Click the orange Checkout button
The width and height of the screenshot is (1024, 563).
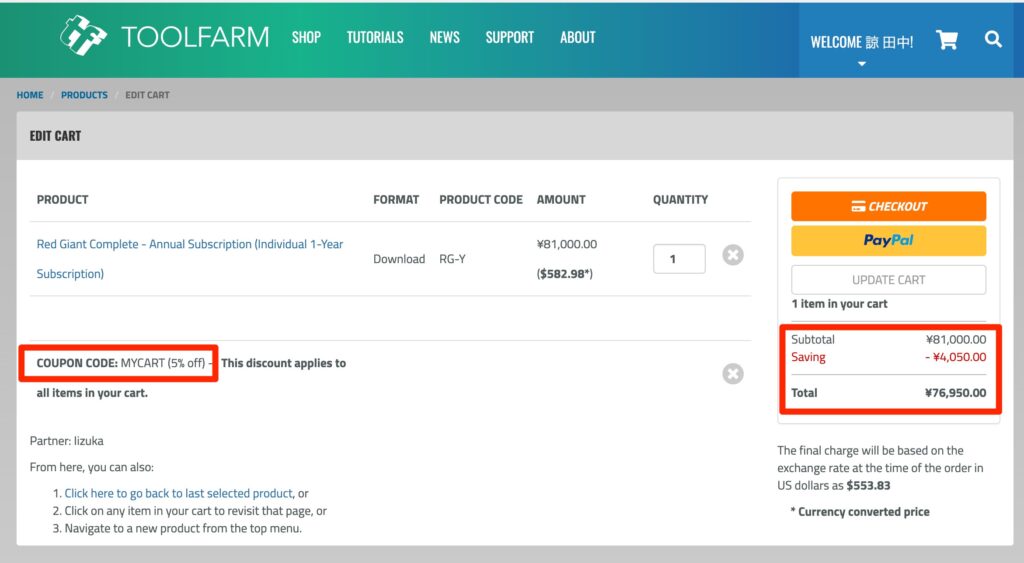coord(889,206)
